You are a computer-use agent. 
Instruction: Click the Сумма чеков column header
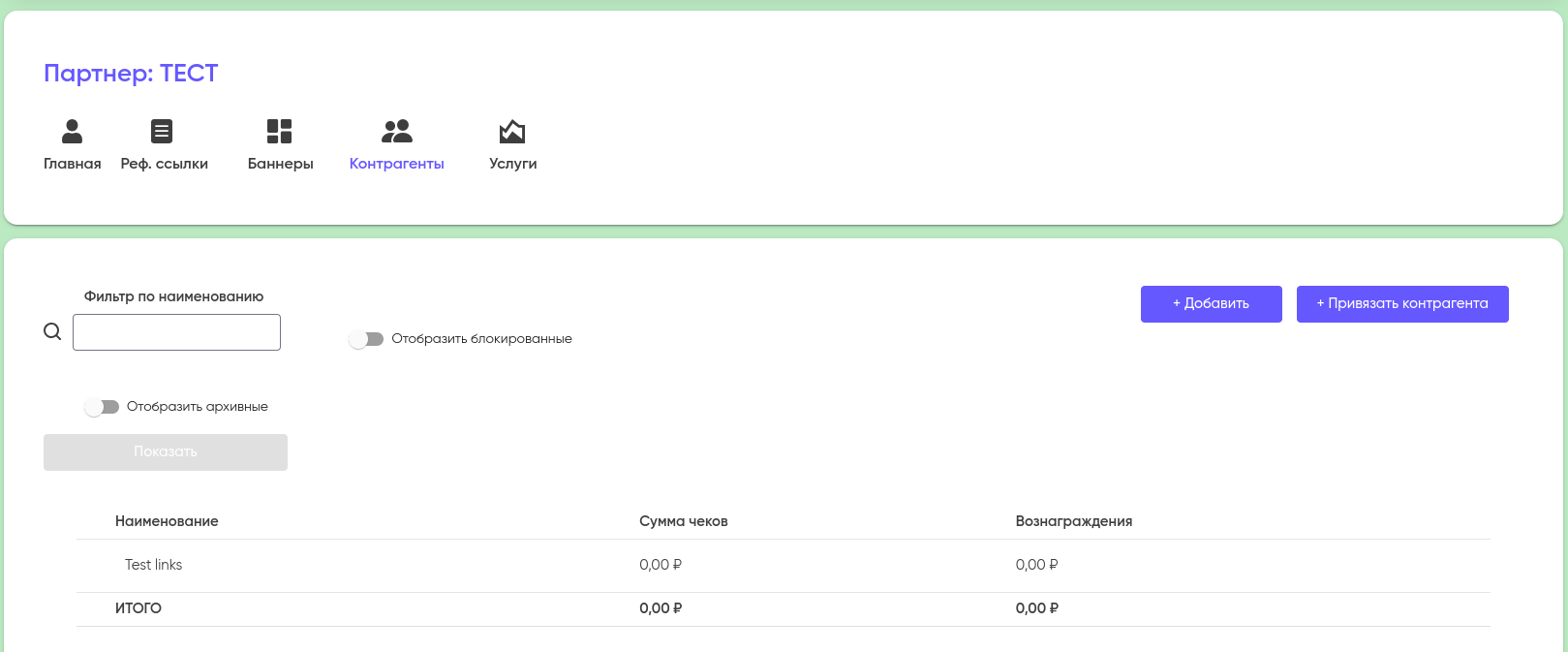pos(684,521)
